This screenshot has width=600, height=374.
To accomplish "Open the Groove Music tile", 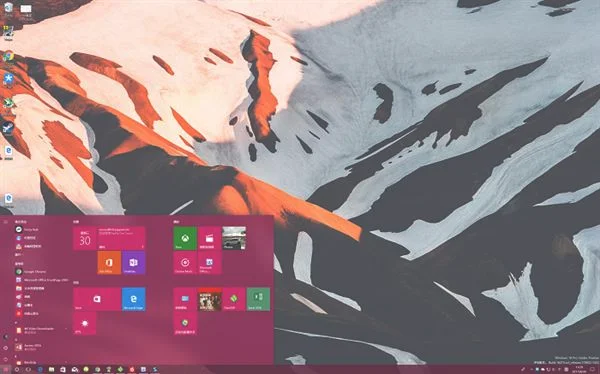I will coord(185,263).
